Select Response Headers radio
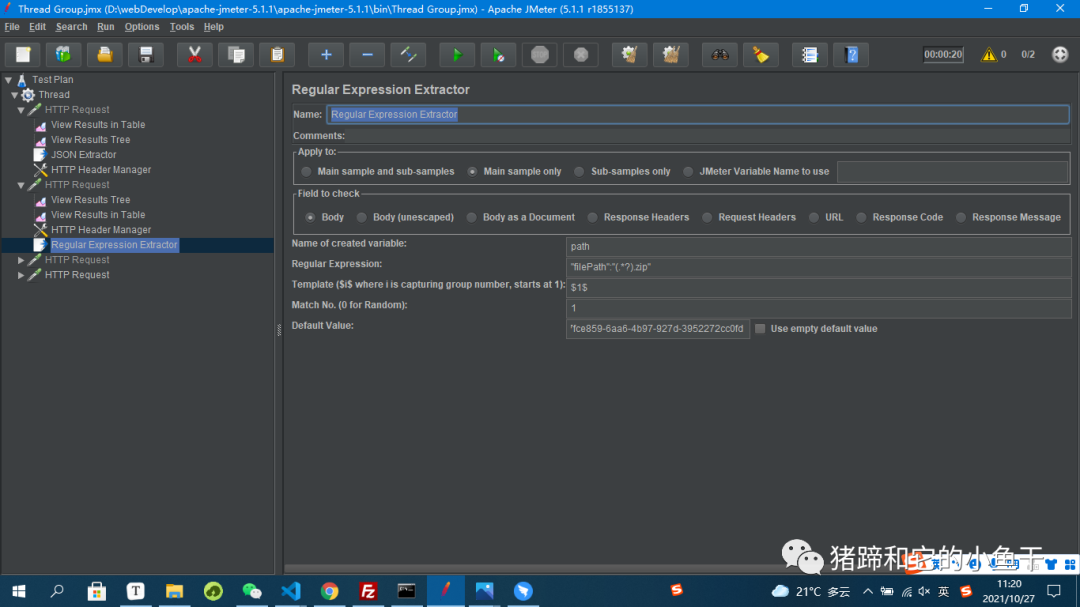1080x607 pixels. click(592, 217)
